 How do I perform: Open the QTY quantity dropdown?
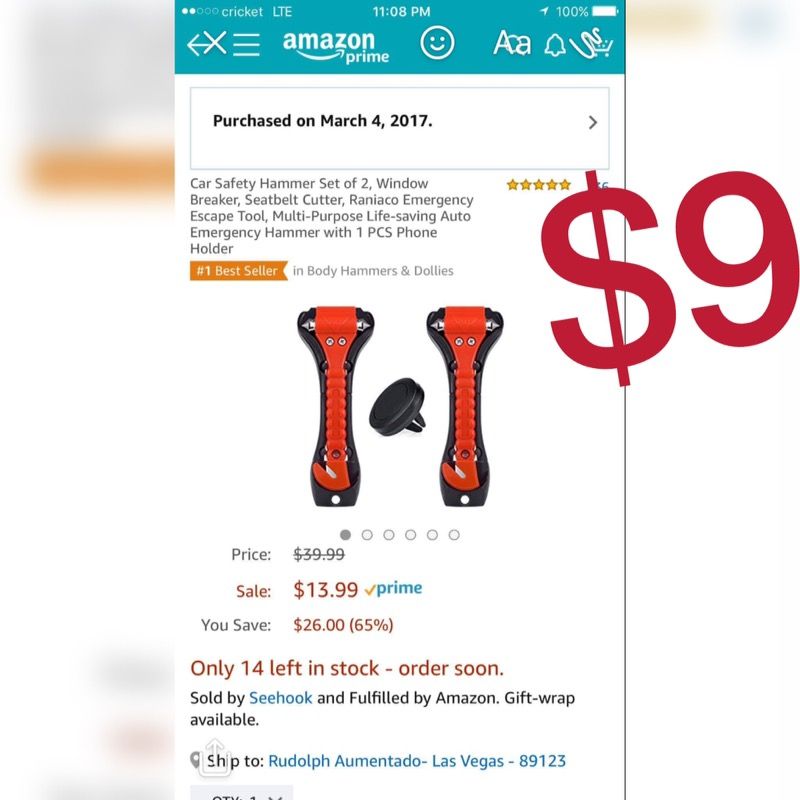[241, 793]
